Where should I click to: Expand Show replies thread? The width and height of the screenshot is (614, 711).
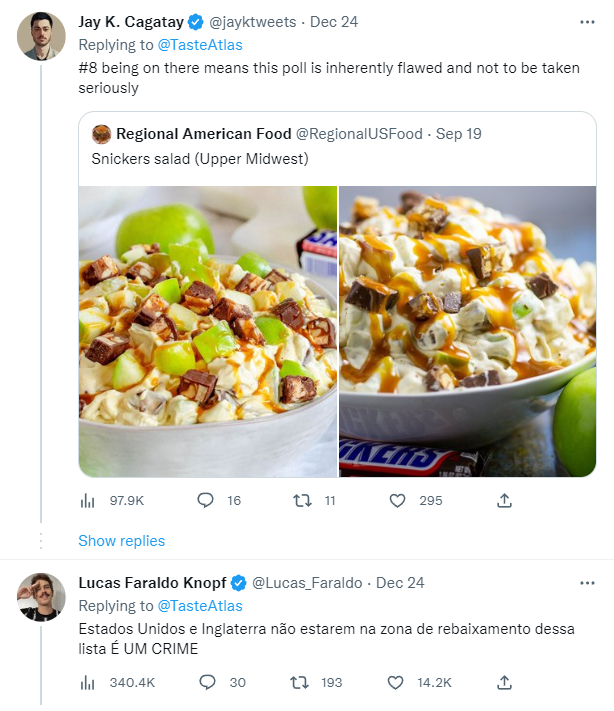tap(122, 541)
